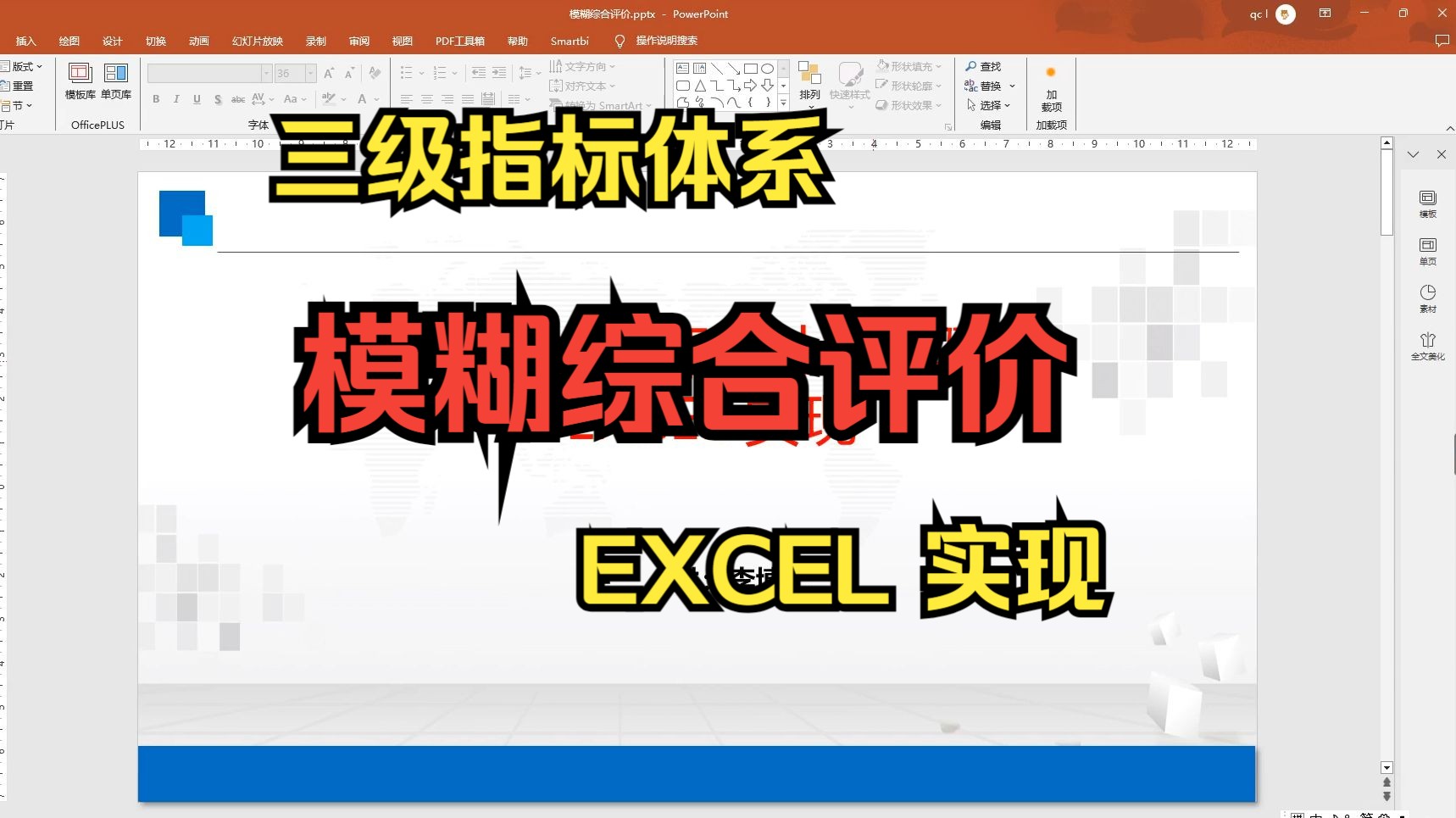Click the next slide arrow below the scrollbar
Viewport: 1456px width, 818px height.
pos(1387,796)
